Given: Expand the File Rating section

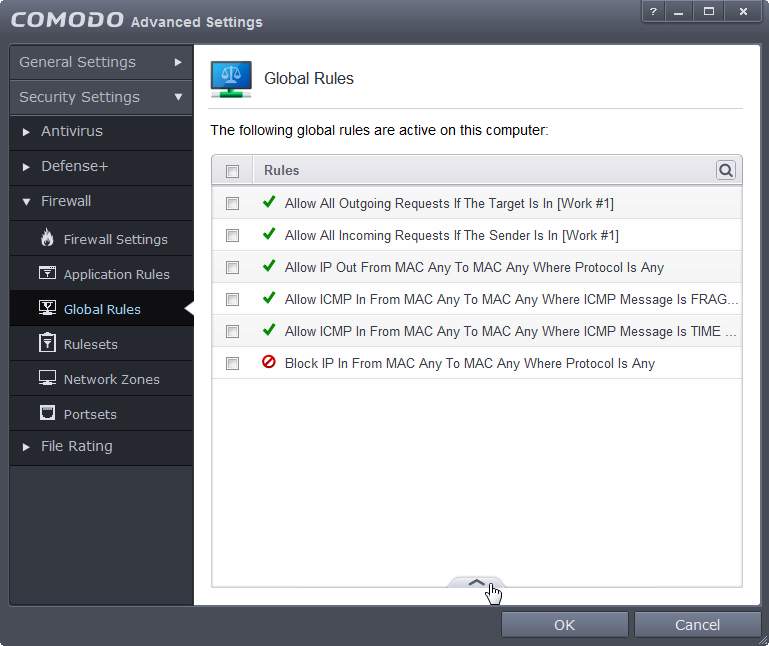Looking at the screenshot, I should point(76,447).
